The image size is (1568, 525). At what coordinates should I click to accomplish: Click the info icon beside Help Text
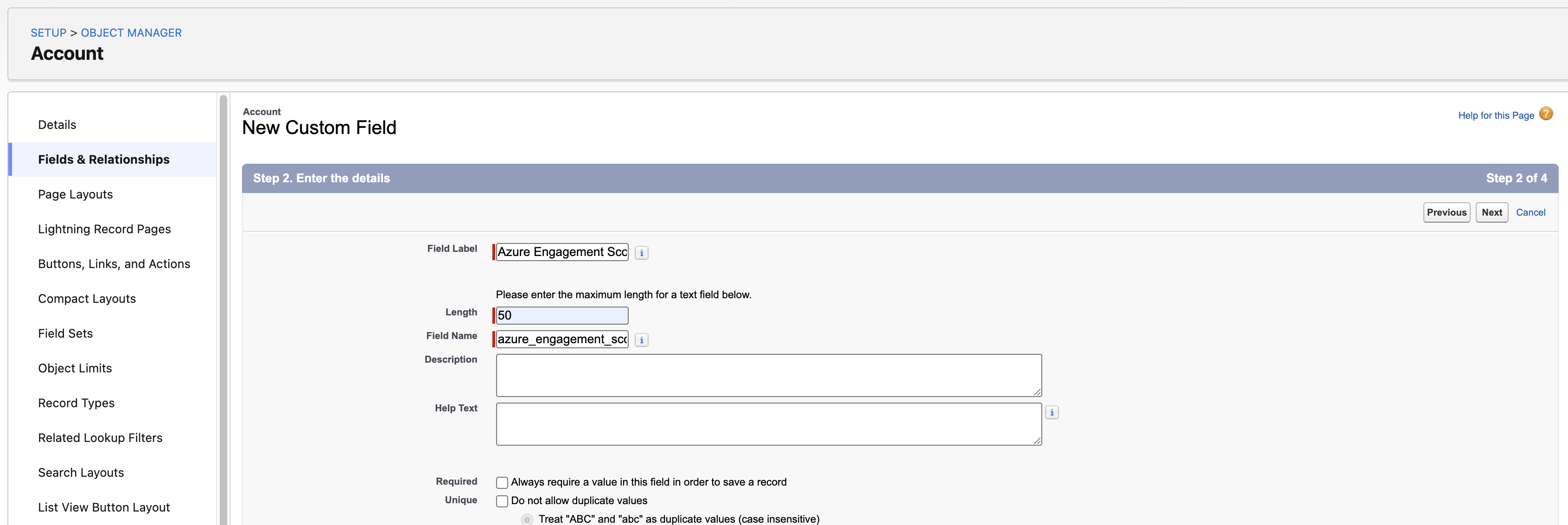pos(1051,413)
